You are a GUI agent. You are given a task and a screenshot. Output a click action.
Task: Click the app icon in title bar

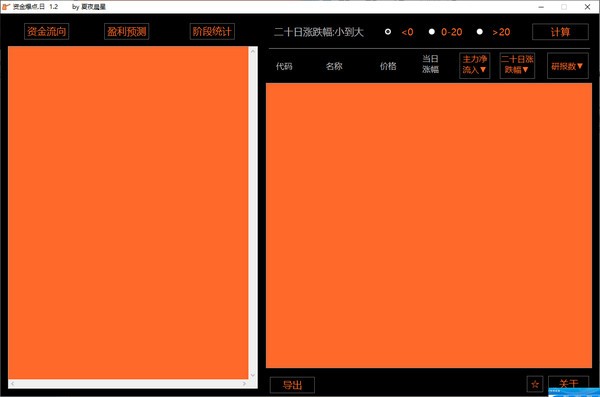coord(6,7)
